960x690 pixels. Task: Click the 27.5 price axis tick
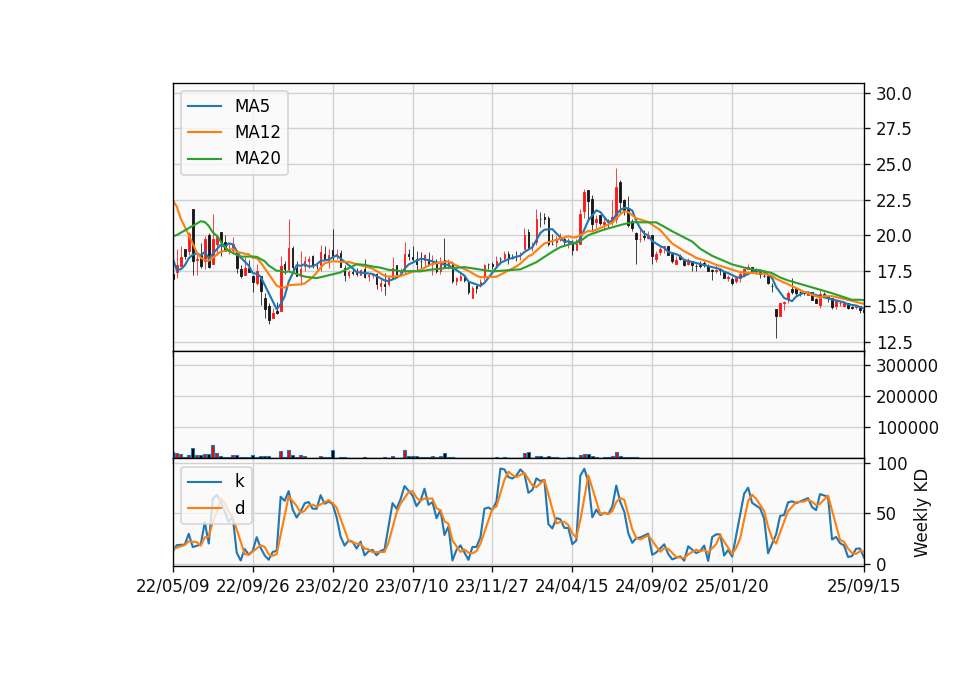[894, 129]
